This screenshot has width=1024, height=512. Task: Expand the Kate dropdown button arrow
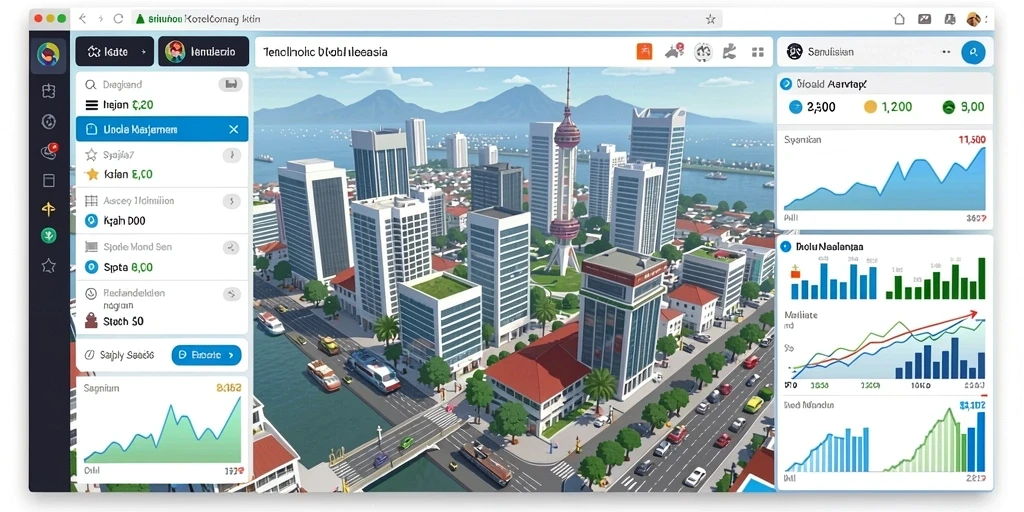143,52
